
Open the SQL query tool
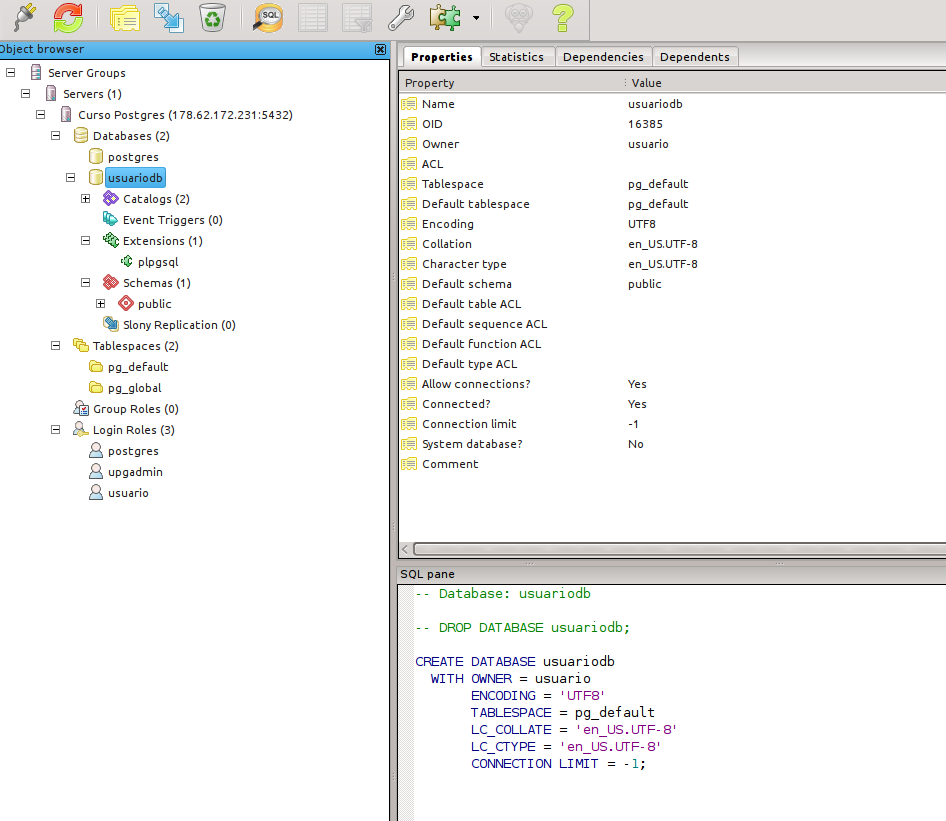pos(267,18)
